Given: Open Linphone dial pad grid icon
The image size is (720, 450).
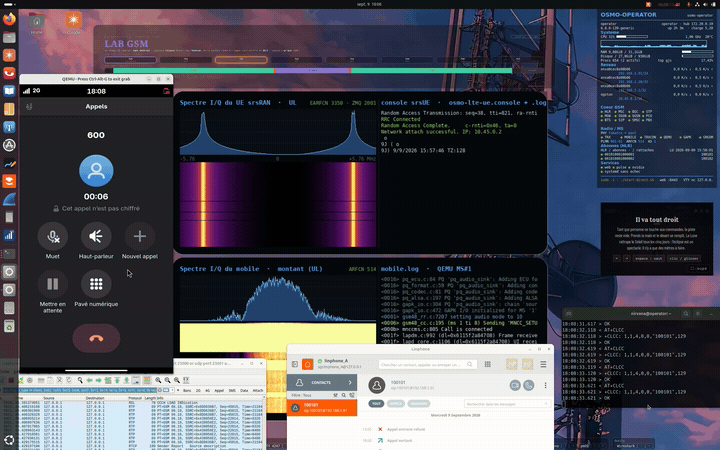Looking at the screenshot, I should [x=488, y=364].
